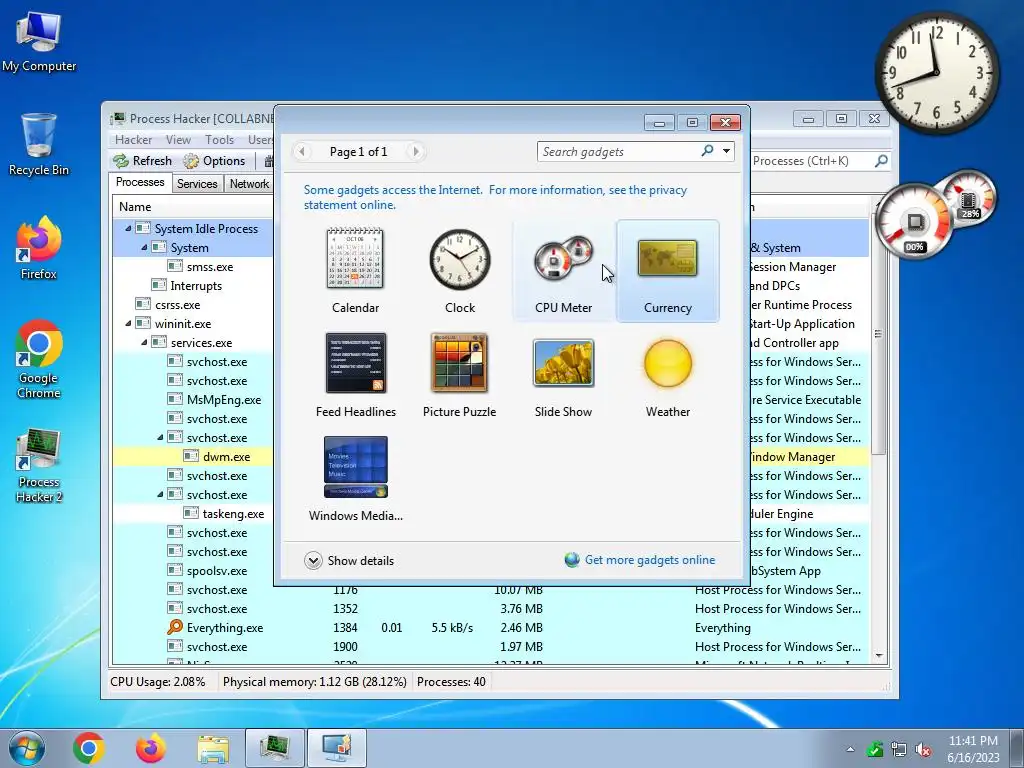This screenshot has width=1024, height=768.
Task: Open Get more gadgets online link
Action: tap(650, 560)
